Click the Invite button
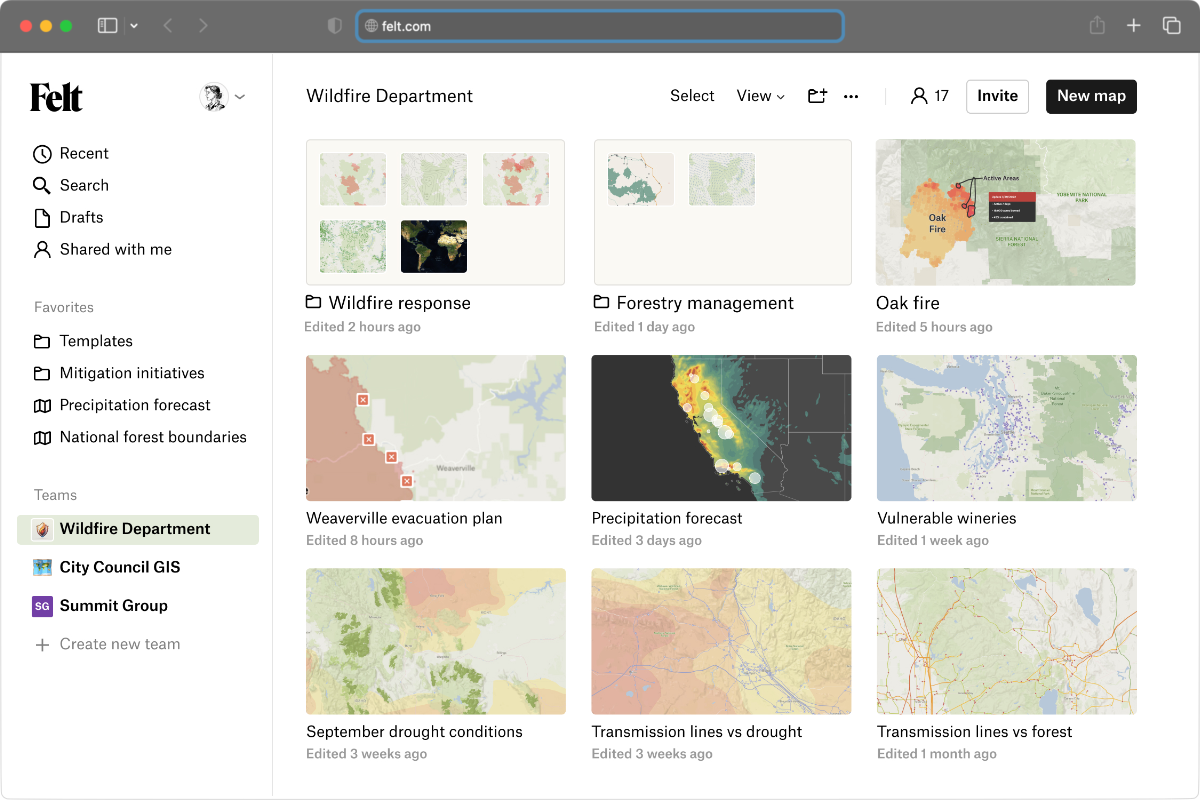Image resolution: width=1200 pixels, height=800 pixels. pos(997,96)
